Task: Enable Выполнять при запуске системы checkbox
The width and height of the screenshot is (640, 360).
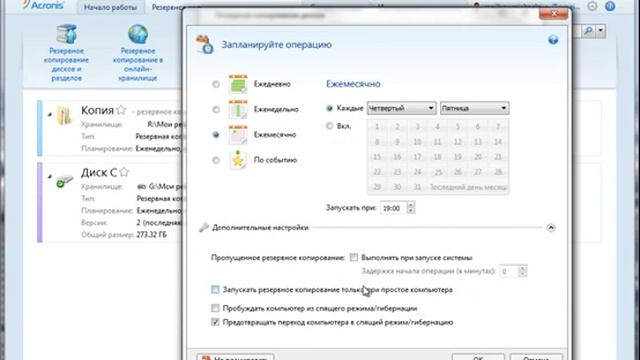Action: point(354,258)
